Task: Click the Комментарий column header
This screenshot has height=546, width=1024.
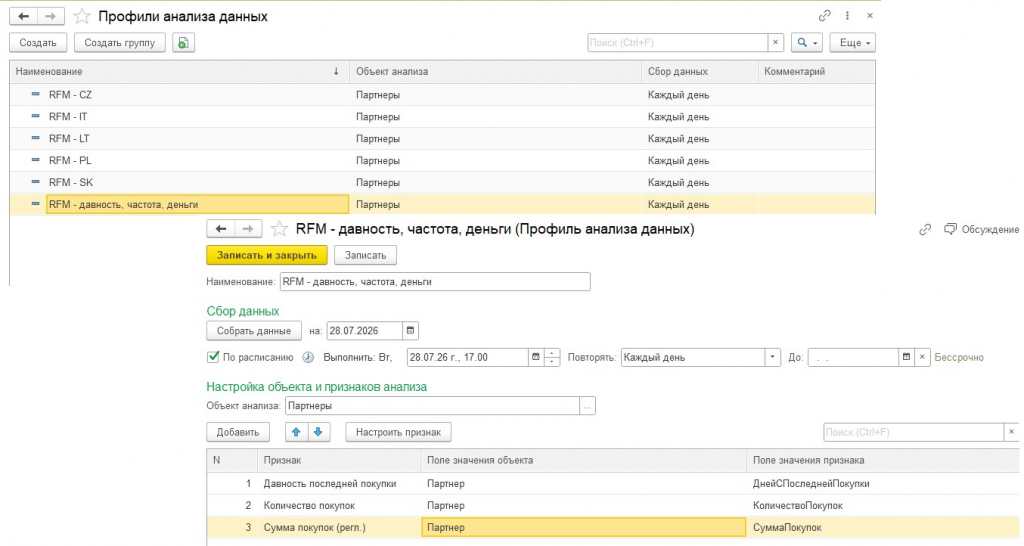Action: point(816,71)
